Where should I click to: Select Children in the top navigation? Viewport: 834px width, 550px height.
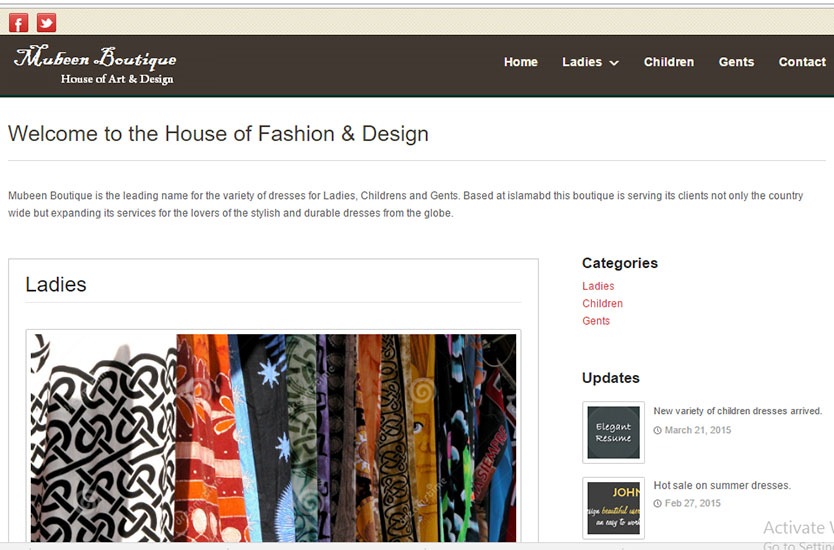tap(668, 62)
